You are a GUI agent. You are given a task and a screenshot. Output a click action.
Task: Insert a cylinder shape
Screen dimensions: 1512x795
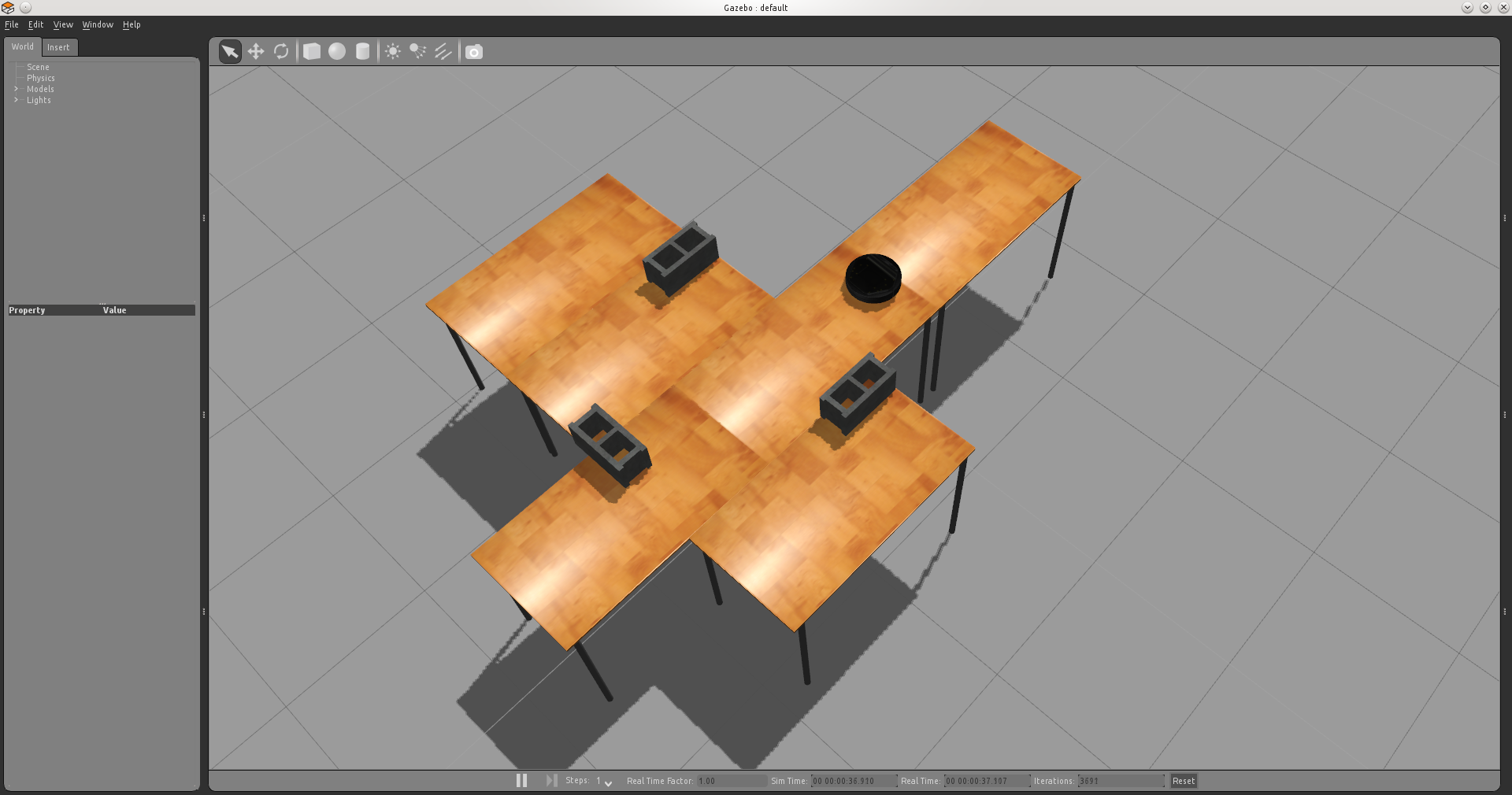click(x=362, y=52)
